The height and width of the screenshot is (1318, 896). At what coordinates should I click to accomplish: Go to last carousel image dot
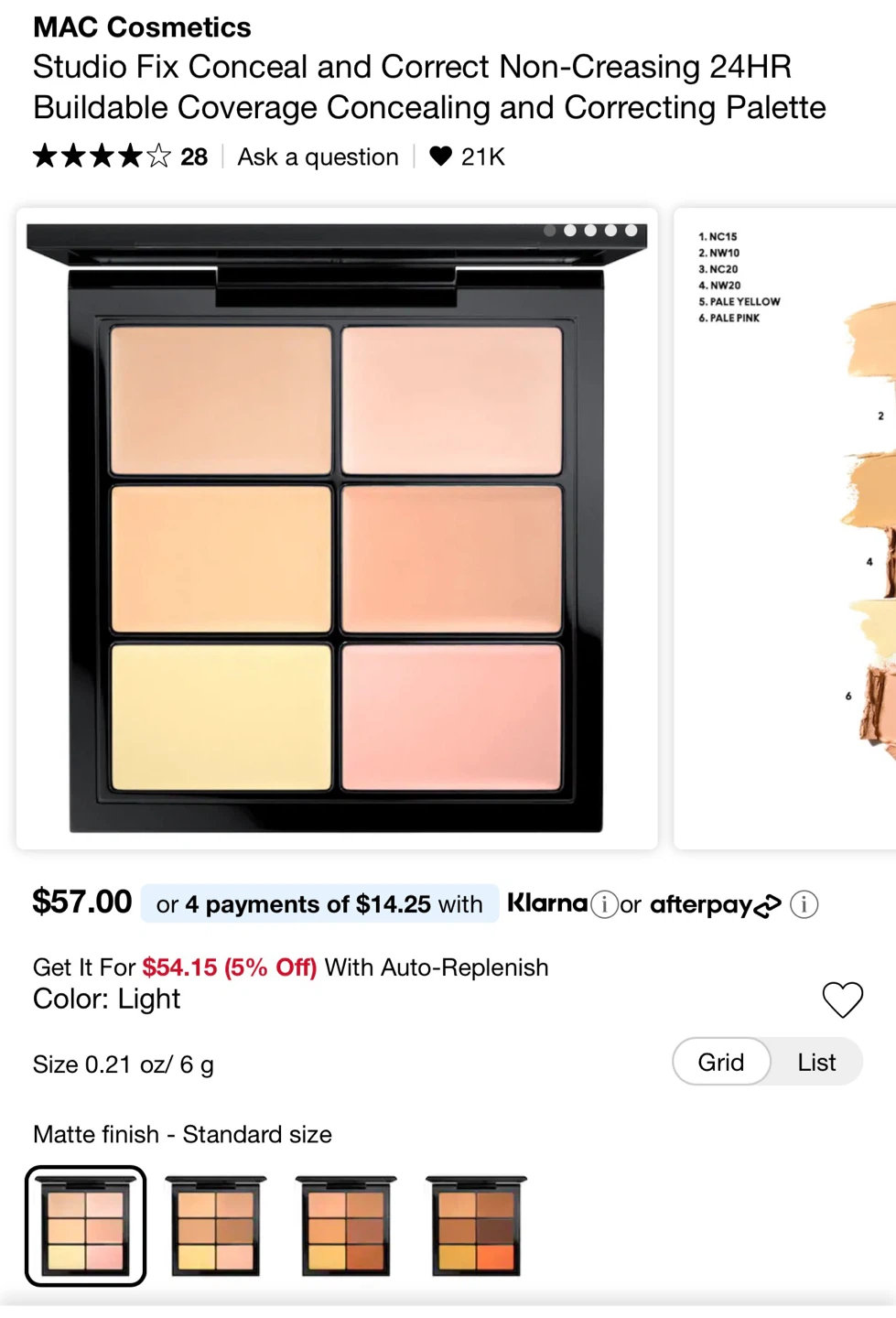632,231
